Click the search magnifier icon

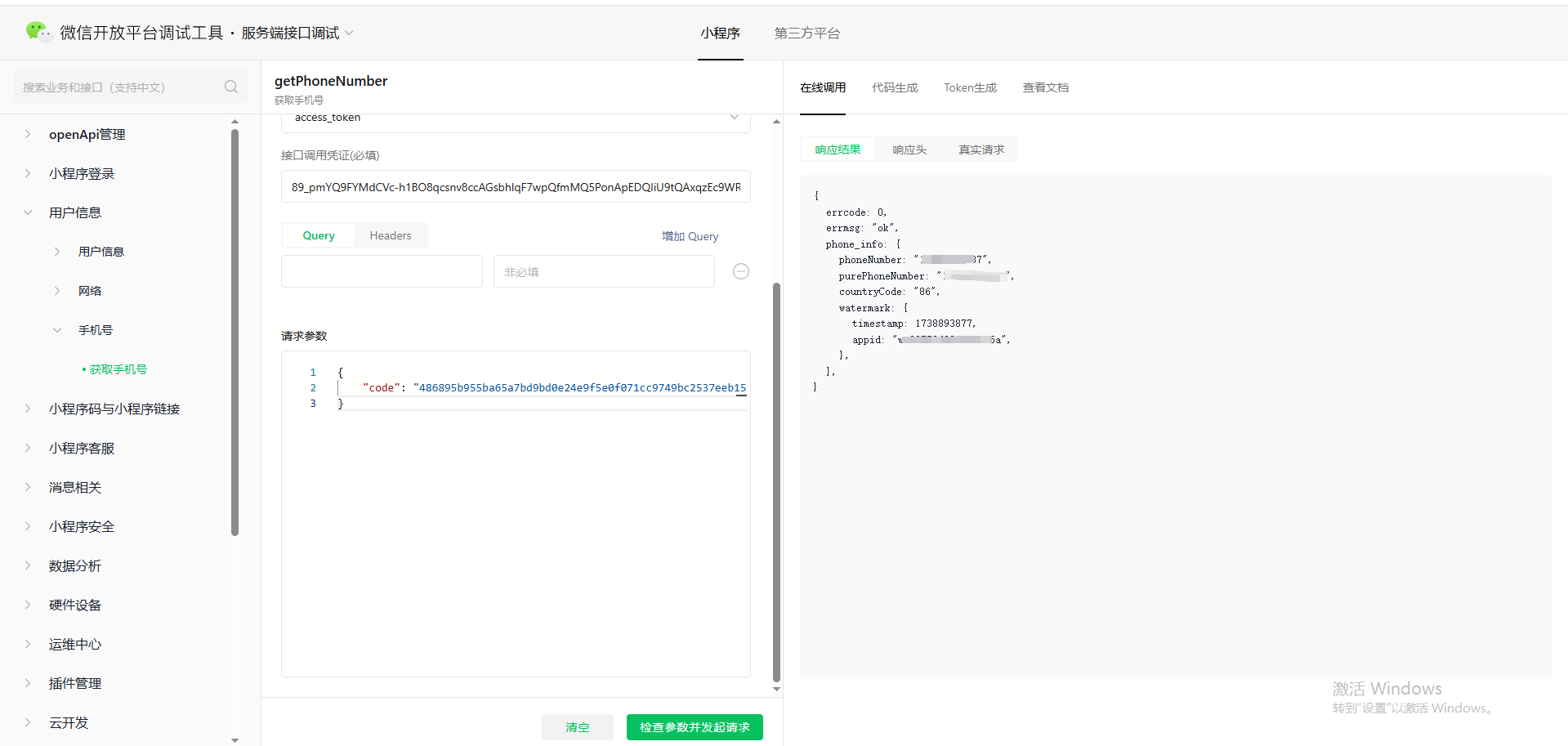(x=231, y=87)
